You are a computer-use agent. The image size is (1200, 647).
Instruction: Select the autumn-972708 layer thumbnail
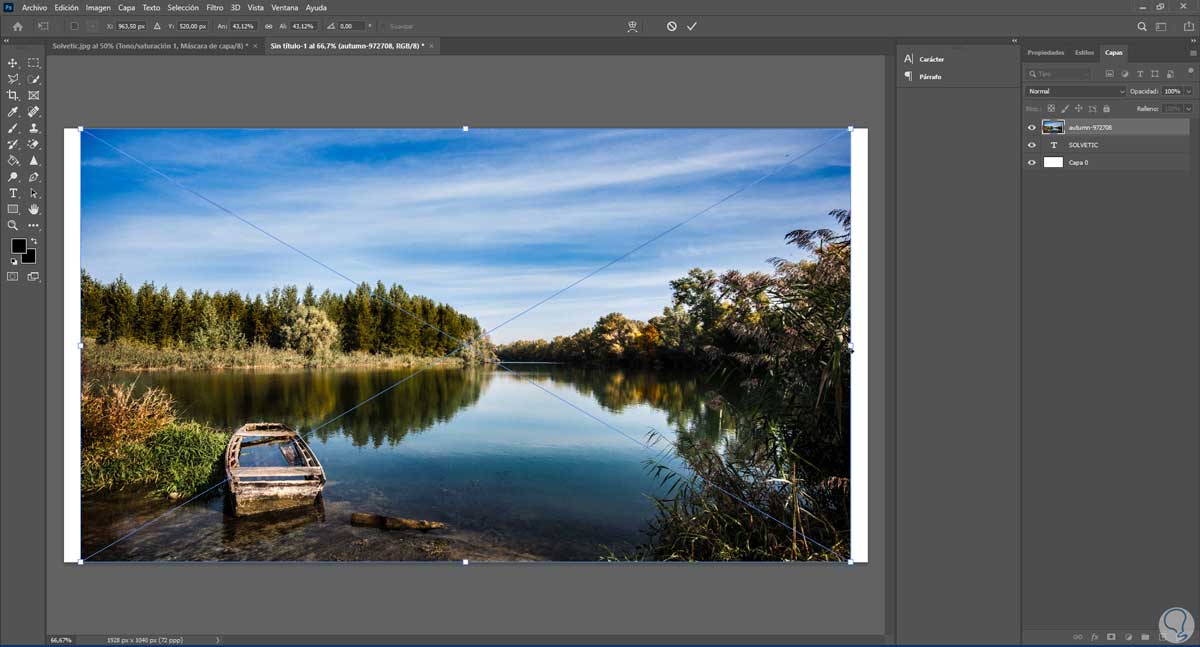(x=1053, y=127)
